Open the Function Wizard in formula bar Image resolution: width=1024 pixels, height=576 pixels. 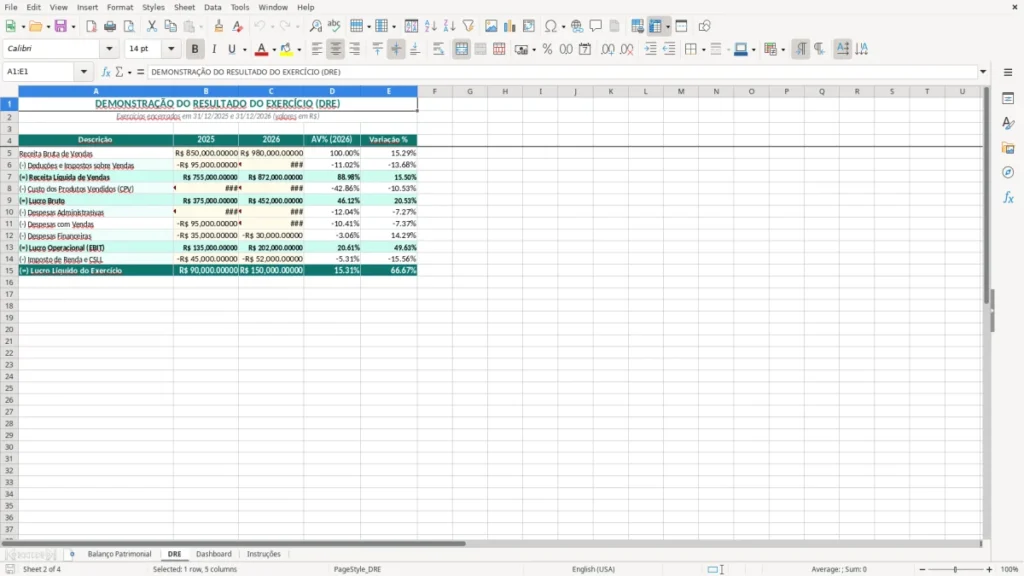106,72
